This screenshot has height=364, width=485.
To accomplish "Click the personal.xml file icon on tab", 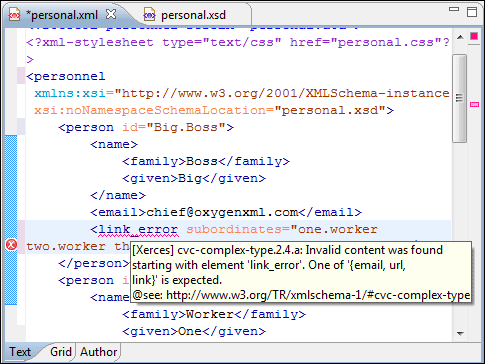I will [14, 15].
